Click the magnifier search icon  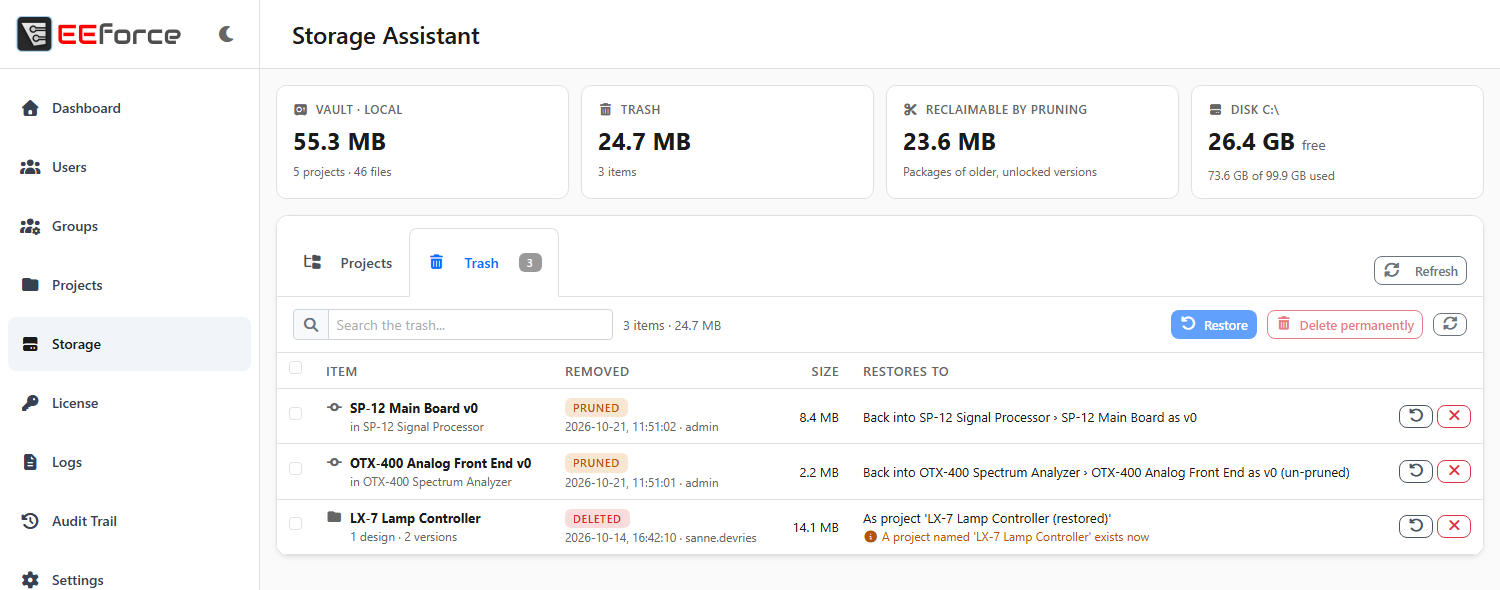[311, 325]
